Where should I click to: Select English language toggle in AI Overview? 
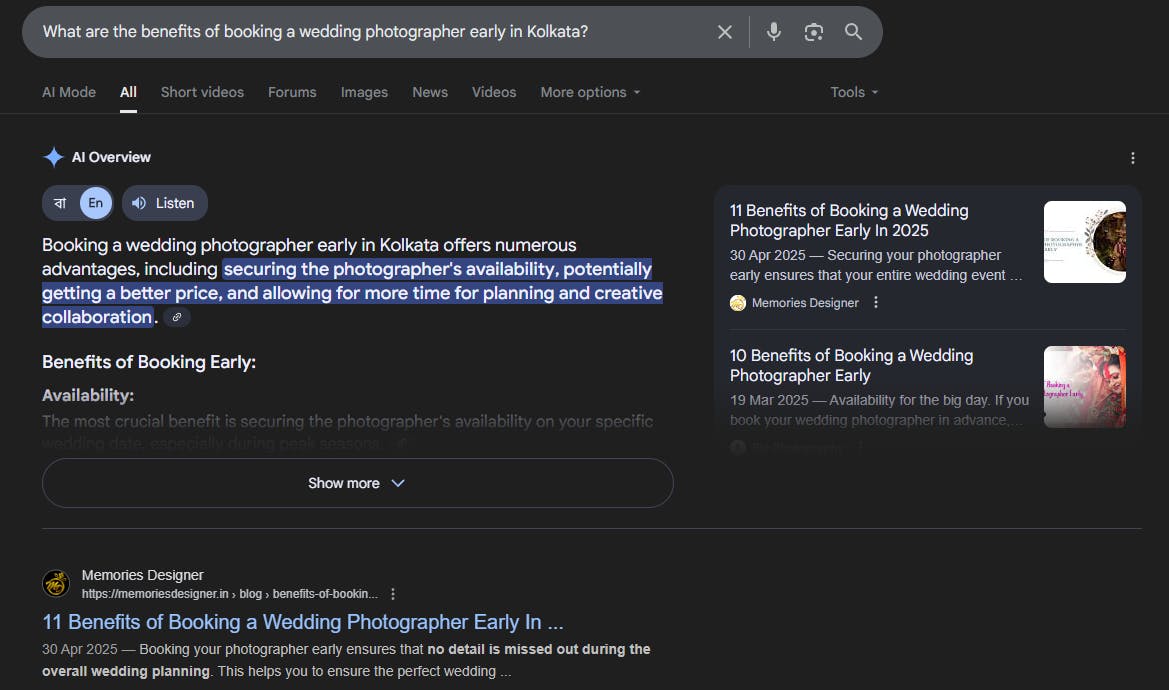[x=95, y=203]
